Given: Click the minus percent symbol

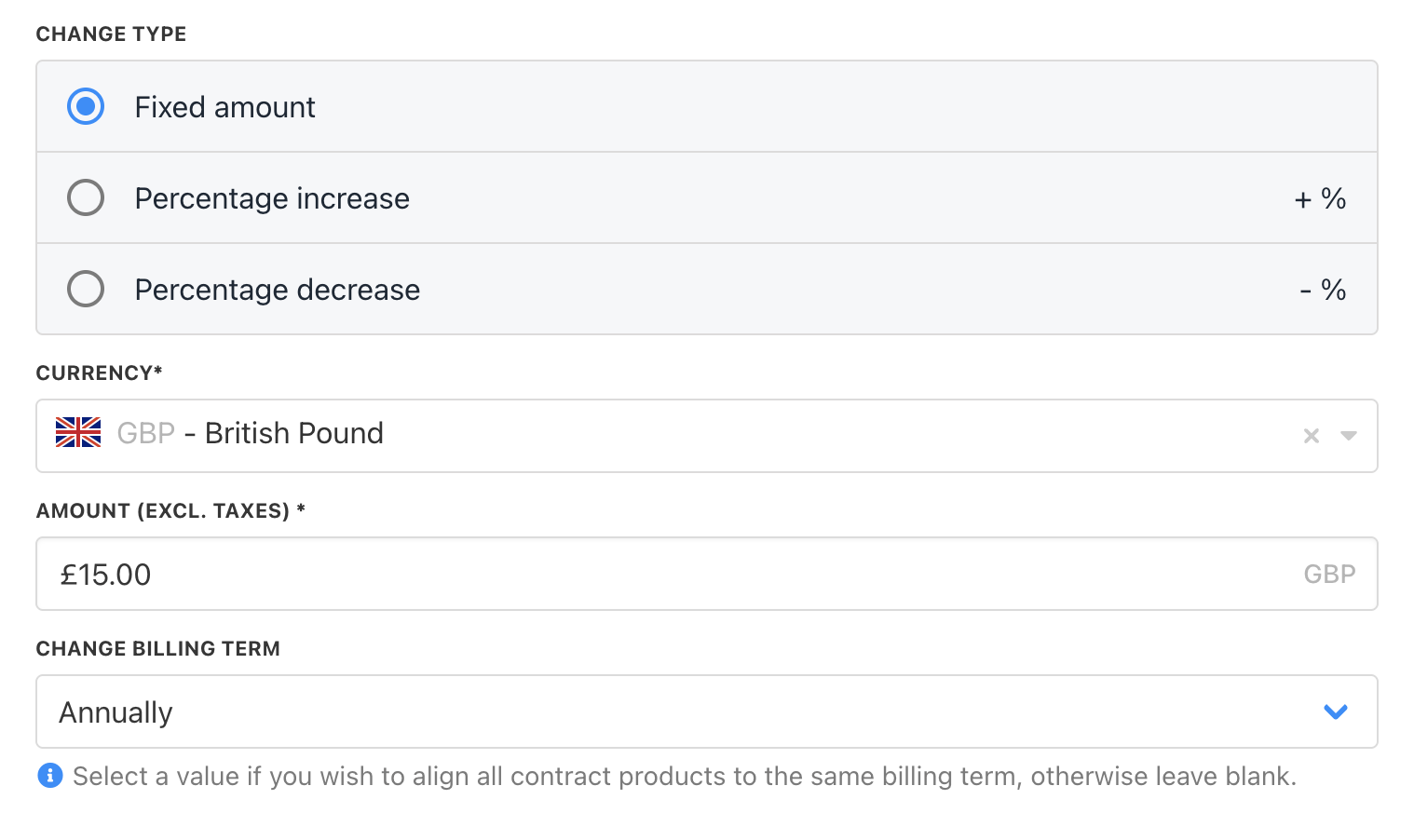Looking at the screenshot, I should (1323, 290).
